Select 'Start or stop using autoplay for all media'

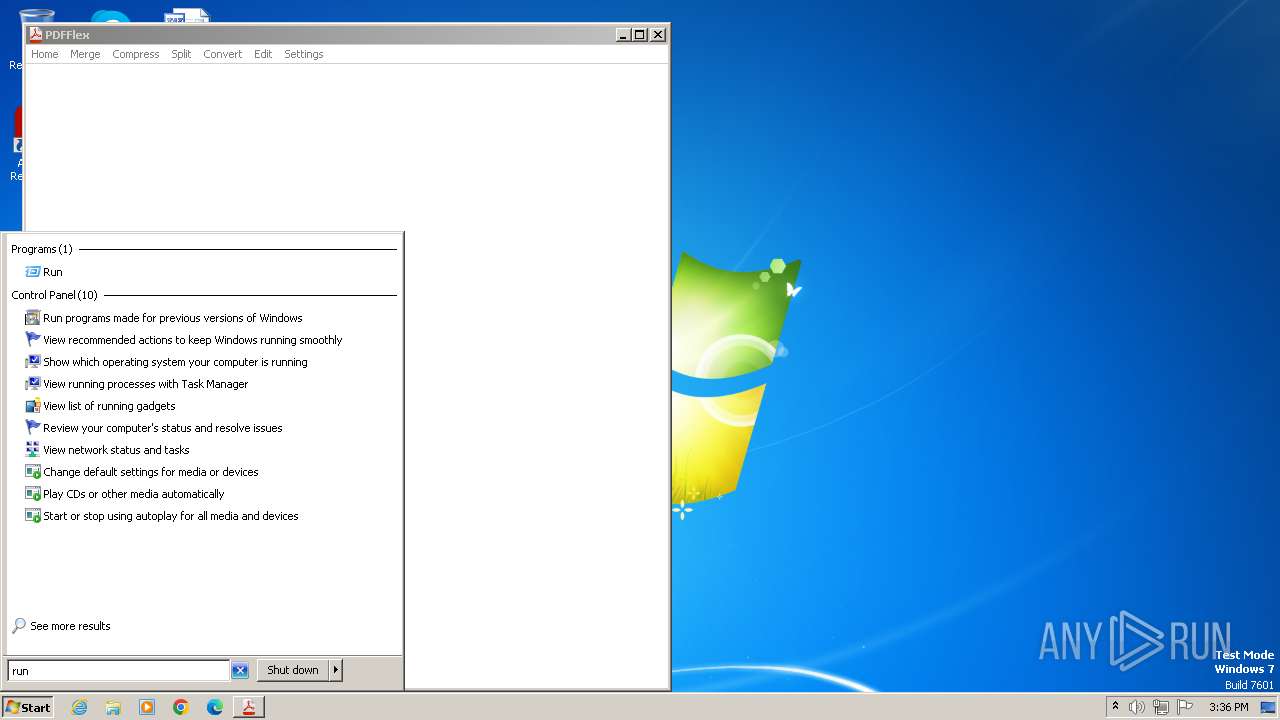[171, 516]
